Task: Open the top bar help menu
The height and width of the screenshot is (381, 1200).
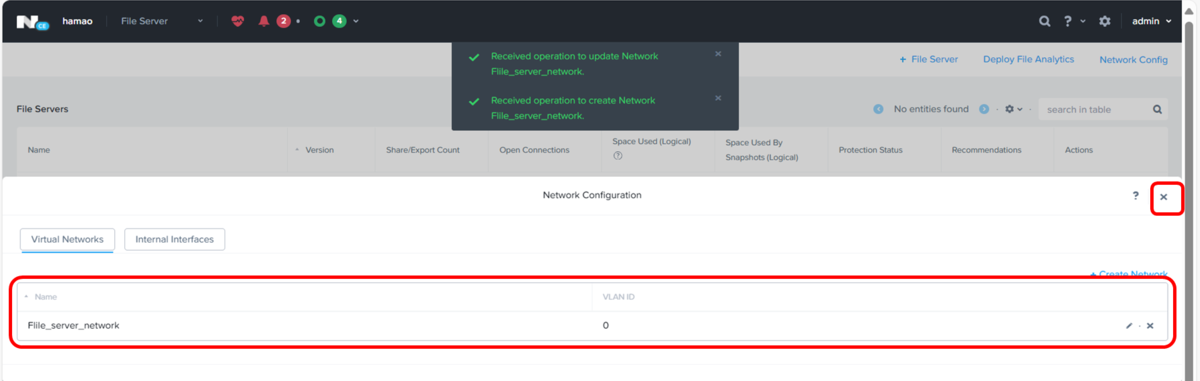Action: tap(1073, 21)
